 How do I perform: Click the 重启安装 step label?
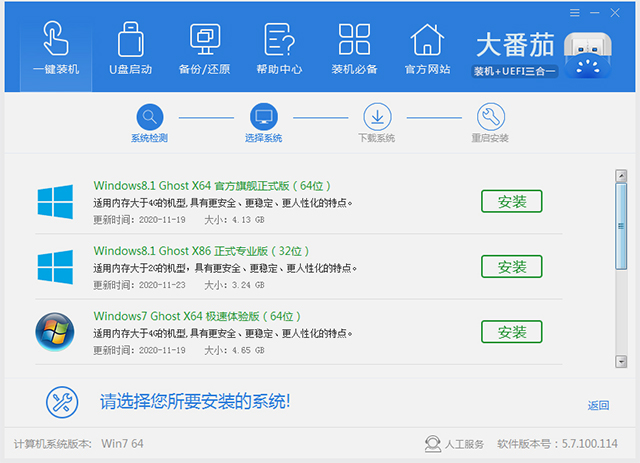coord(490,138)
